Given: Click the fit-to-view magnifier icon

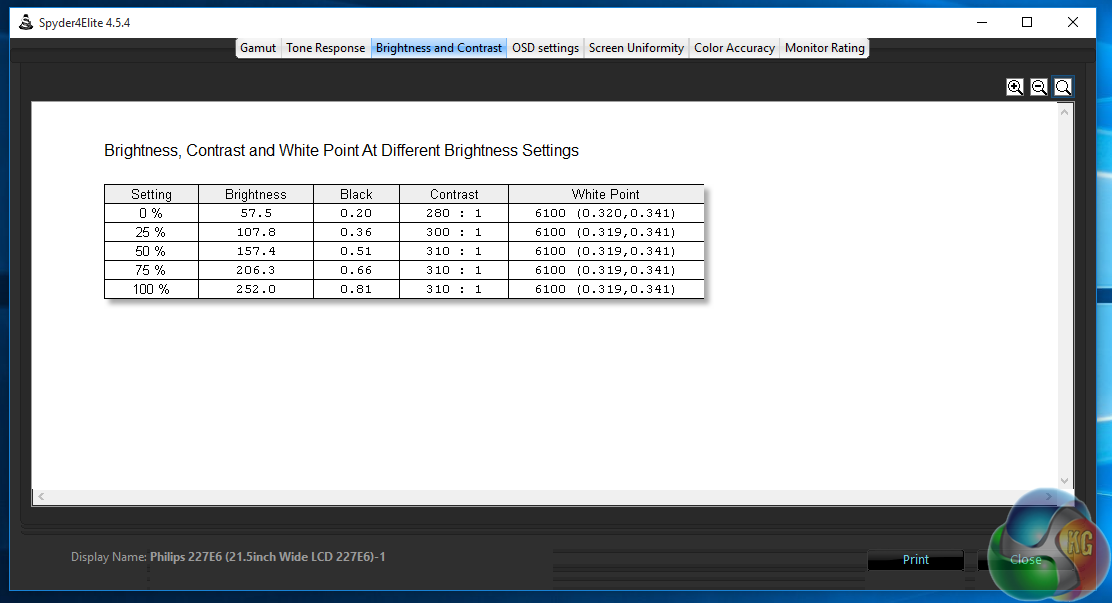Looking at the screenshot, I should [x=1063, y=87].
